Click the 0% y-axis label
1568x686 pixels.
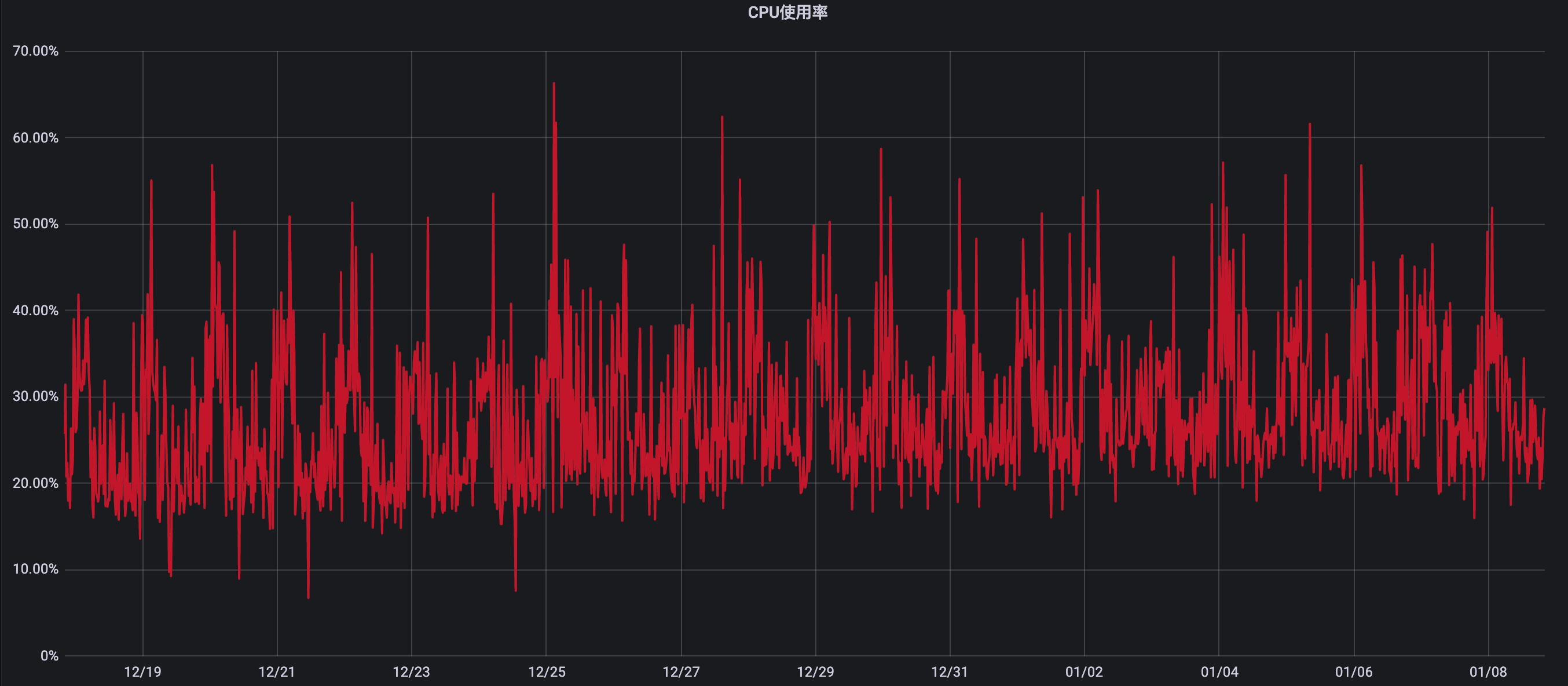point(49,655)
